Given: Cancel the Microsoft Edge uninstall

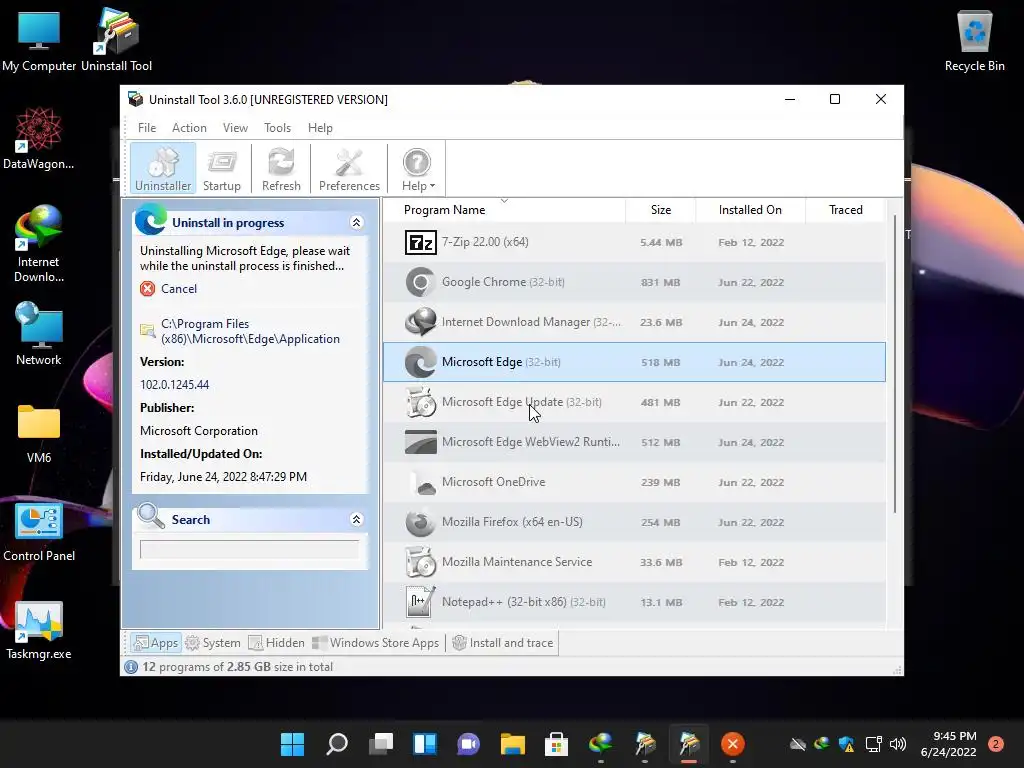Looking at the screenshot, I should click(x=178, y=289).
